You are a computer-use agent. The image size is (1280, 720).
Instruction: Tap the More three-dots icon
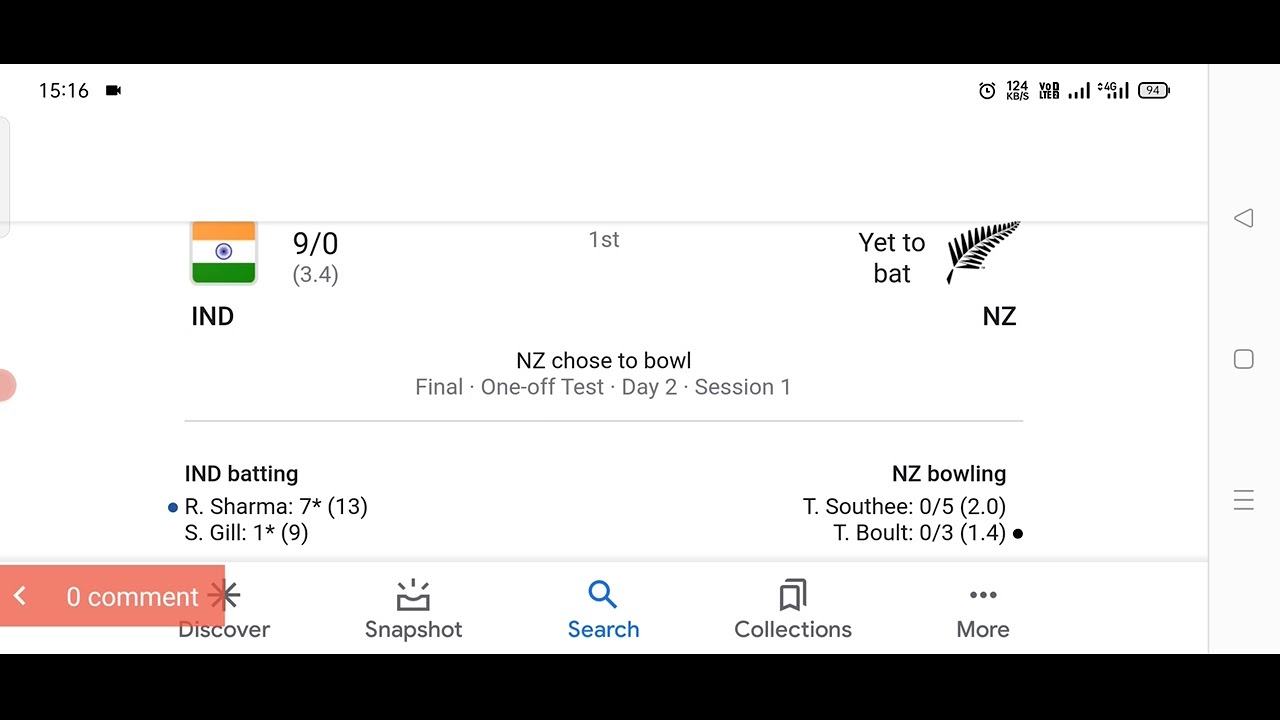(983, 595)
